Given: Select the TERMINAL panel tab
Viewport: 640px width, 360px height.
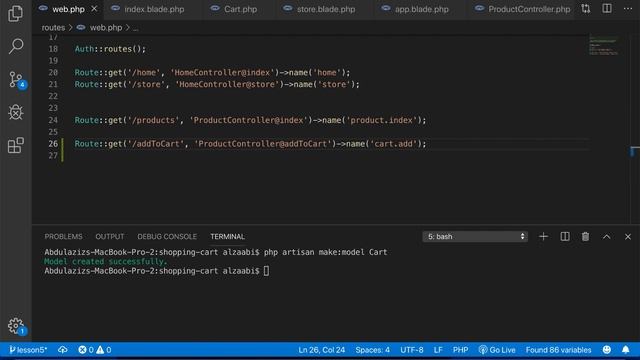Looking at the screenshot, I should (227, 237).
